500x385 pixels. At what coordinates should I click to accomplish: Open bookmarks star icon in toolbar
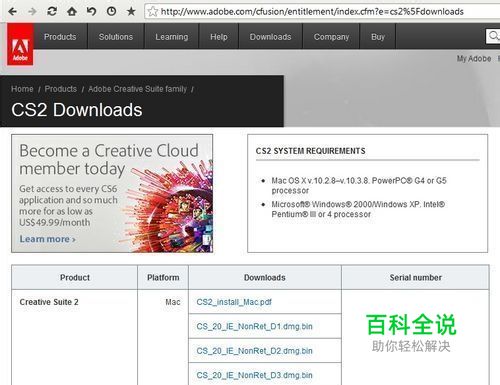coord(131,12)
